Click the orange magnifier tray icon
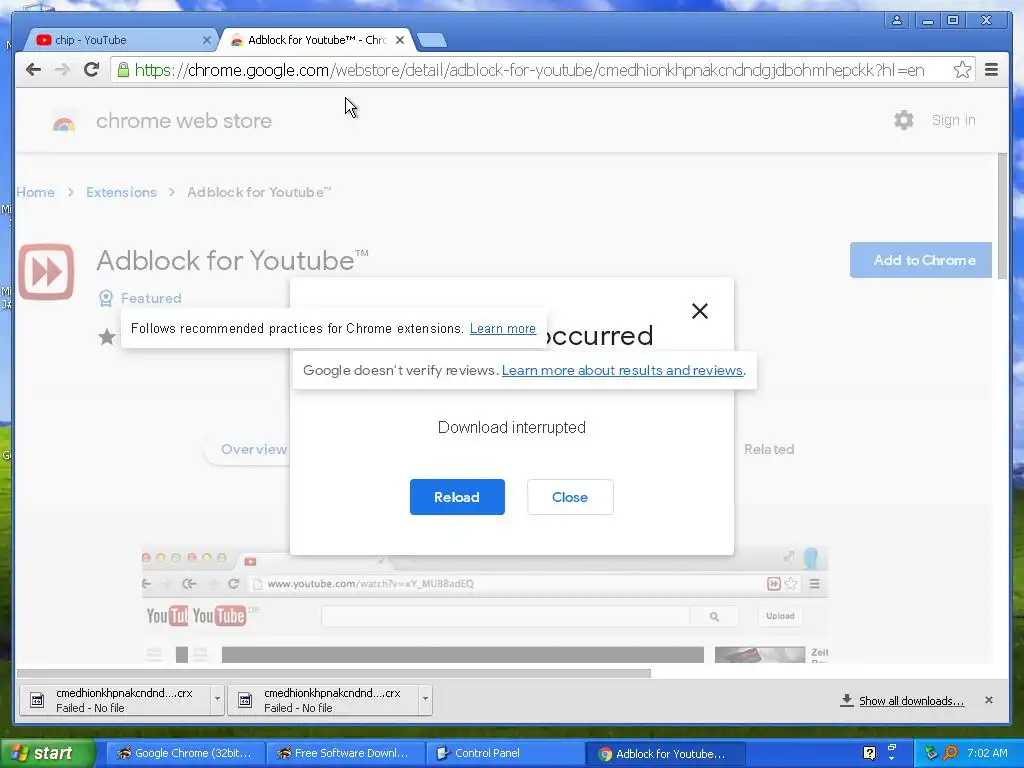Screen dimensions: 1024x768 coord(951,753)
